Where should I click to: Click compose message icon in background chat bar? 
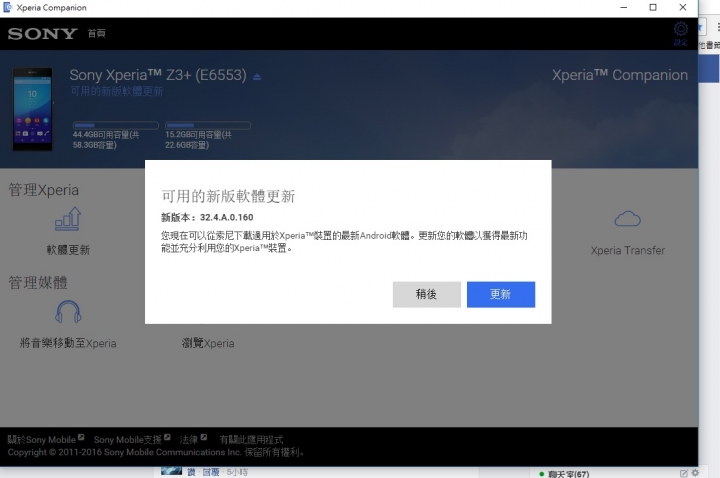coord(684,473)
